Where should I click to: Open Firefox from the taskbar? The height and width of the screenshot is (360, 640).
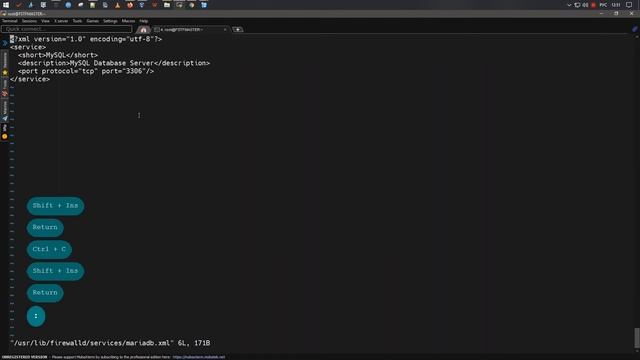[130, 5]
